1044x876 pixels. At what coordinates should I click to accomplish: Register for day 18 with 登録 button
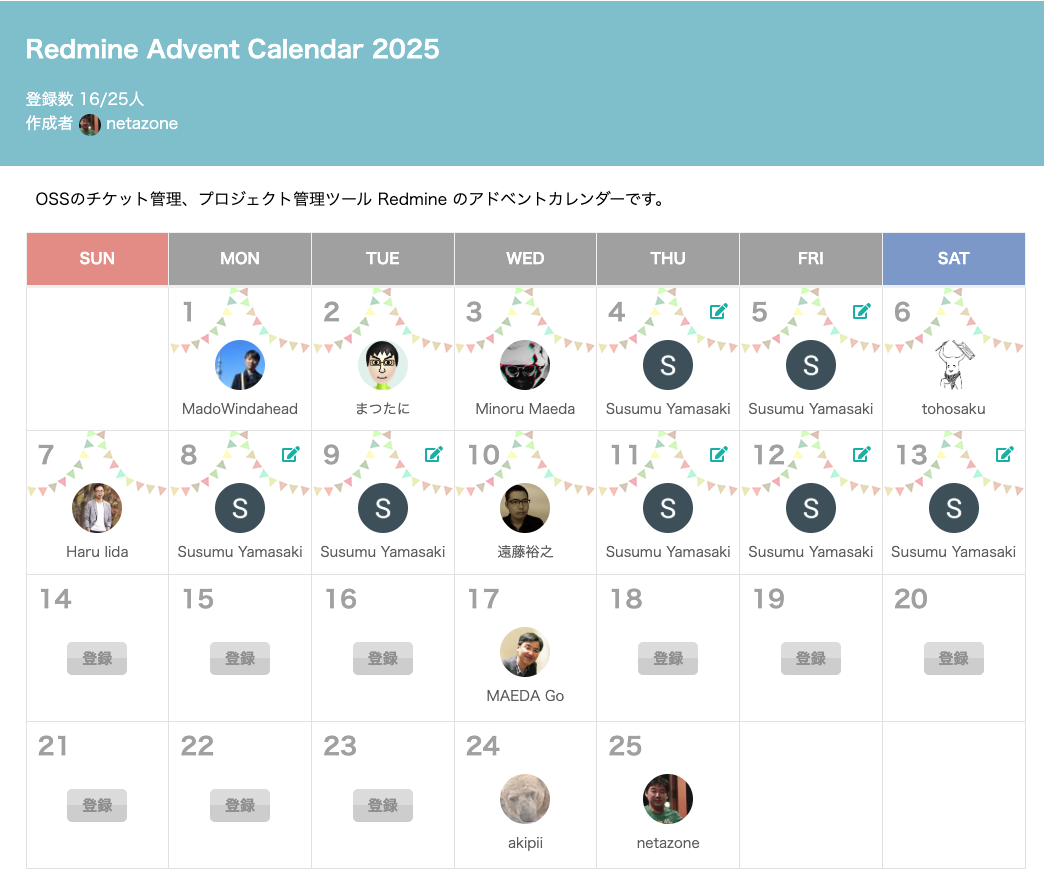(x=668, y=658)
